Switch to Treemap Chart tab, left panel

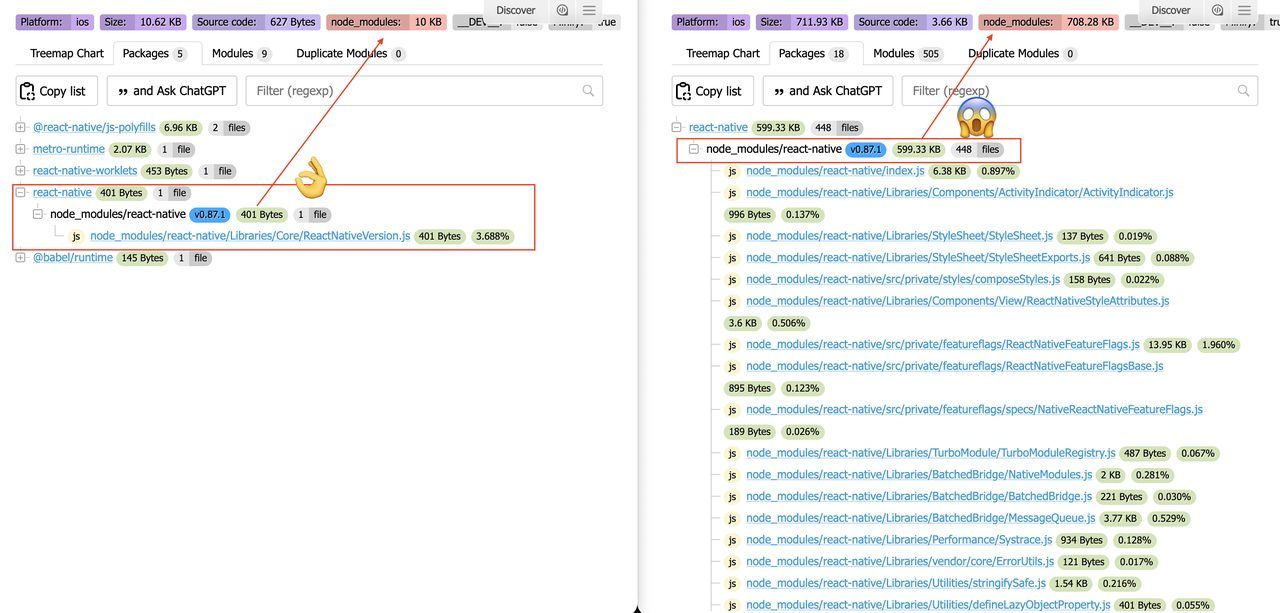click(67, 54)
